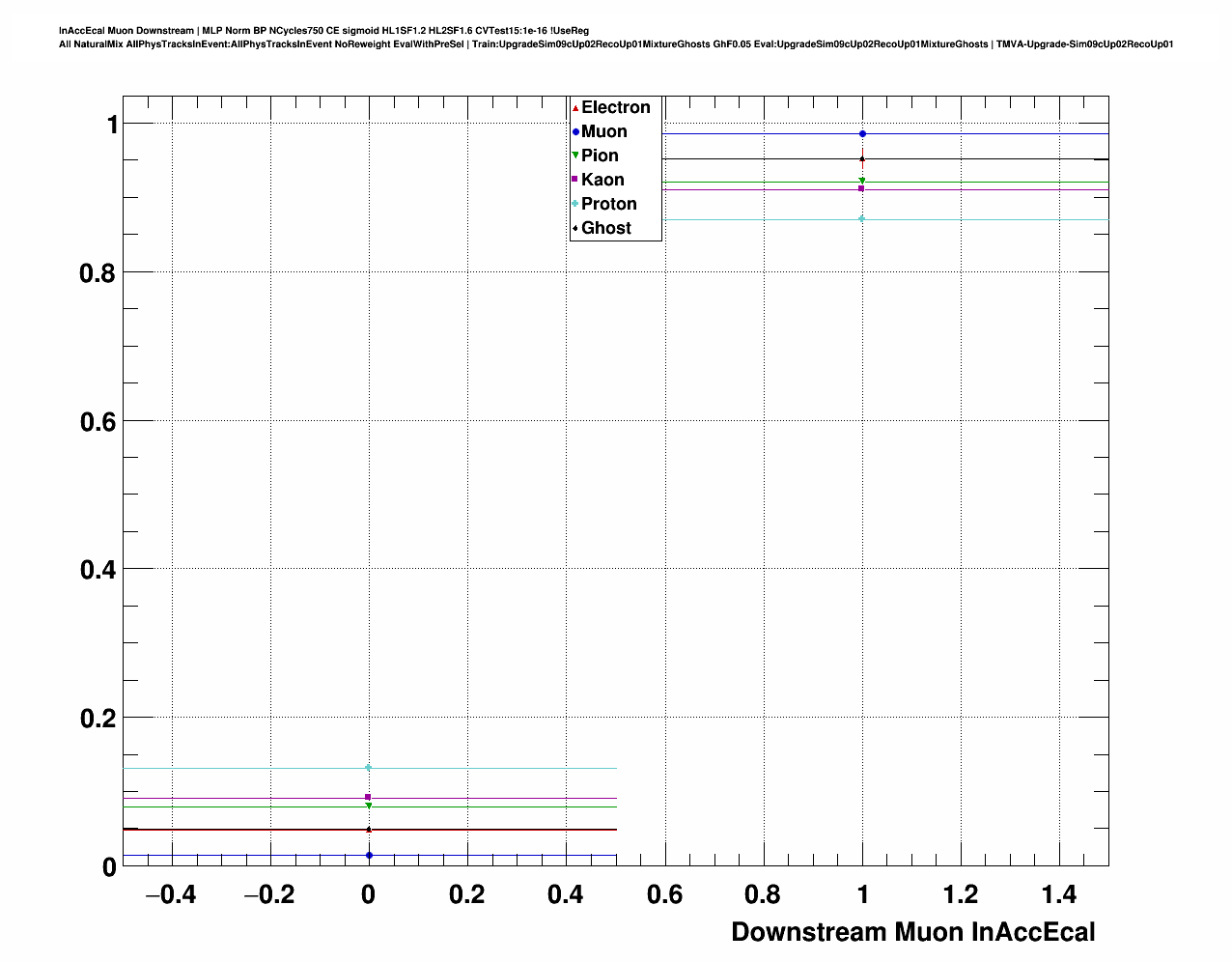Click the 'Downstream Muon InAccEcal' x-axis title
The width and height of the screenshot is (1232, 962).
click(x=912, y=932)
